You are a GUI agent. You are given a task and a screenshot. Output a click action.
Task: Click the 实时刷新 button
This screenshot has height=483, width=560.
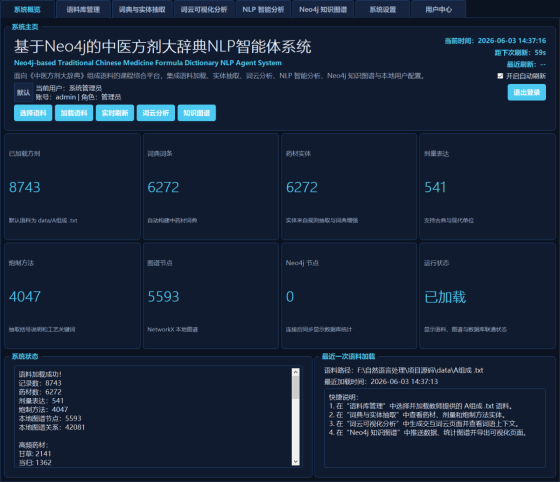click(115, 113)
